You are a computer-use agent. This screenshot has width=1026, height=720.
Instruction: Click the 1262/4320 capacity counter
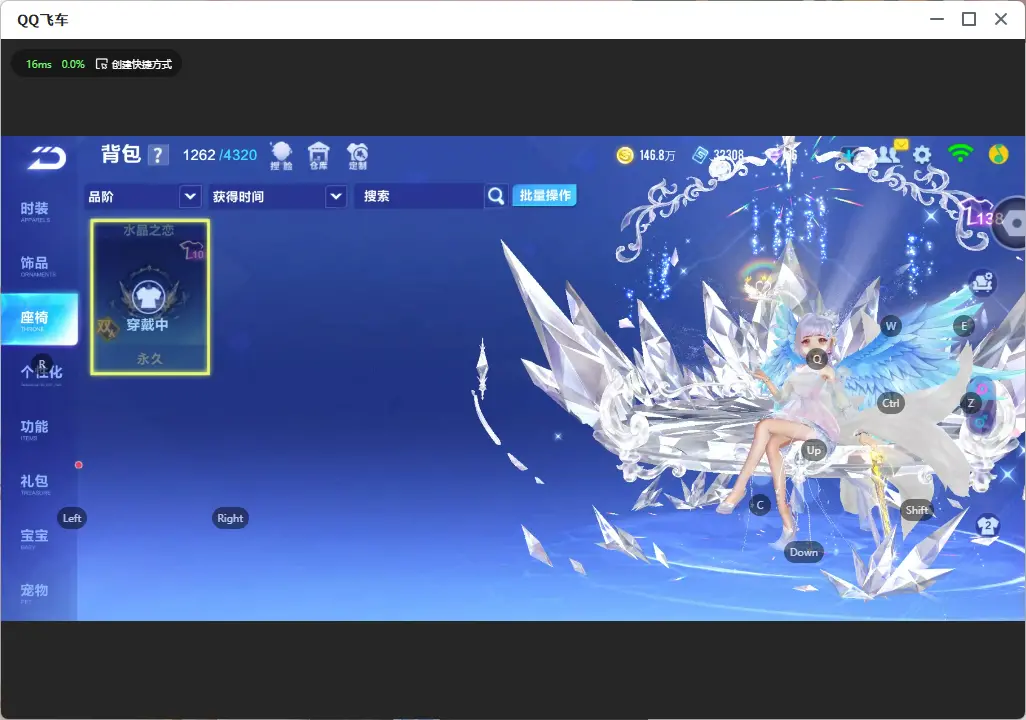coord(220,155)
